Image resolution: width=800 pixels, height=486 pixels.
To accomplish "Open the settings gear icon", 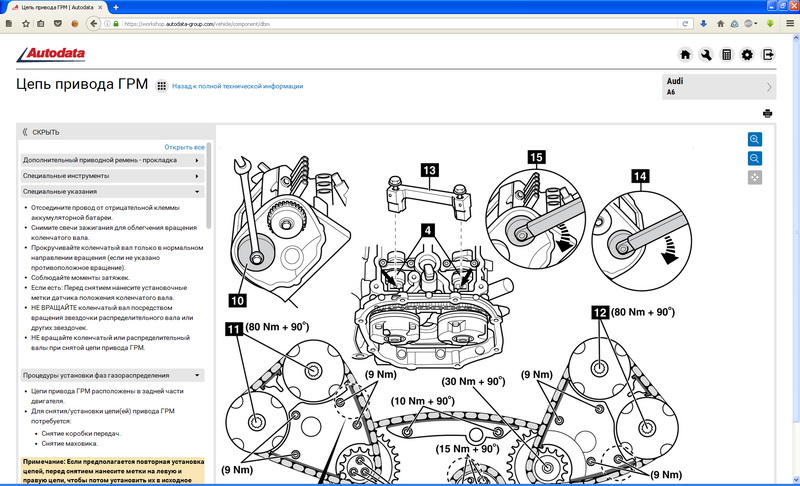I will pyautogui.click(x=747, y=55).
